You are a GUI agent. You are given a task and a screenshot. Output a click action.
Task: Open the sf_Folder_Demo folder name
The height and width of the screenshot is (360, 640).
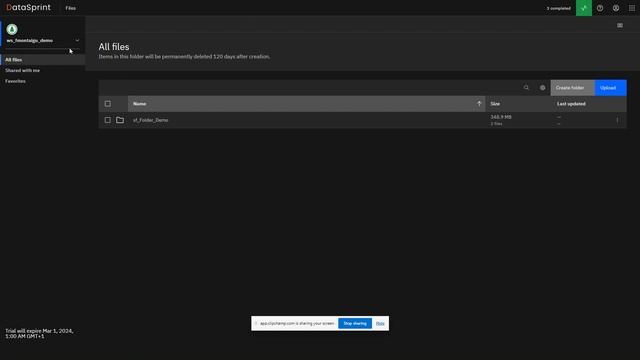click(150, 120)
